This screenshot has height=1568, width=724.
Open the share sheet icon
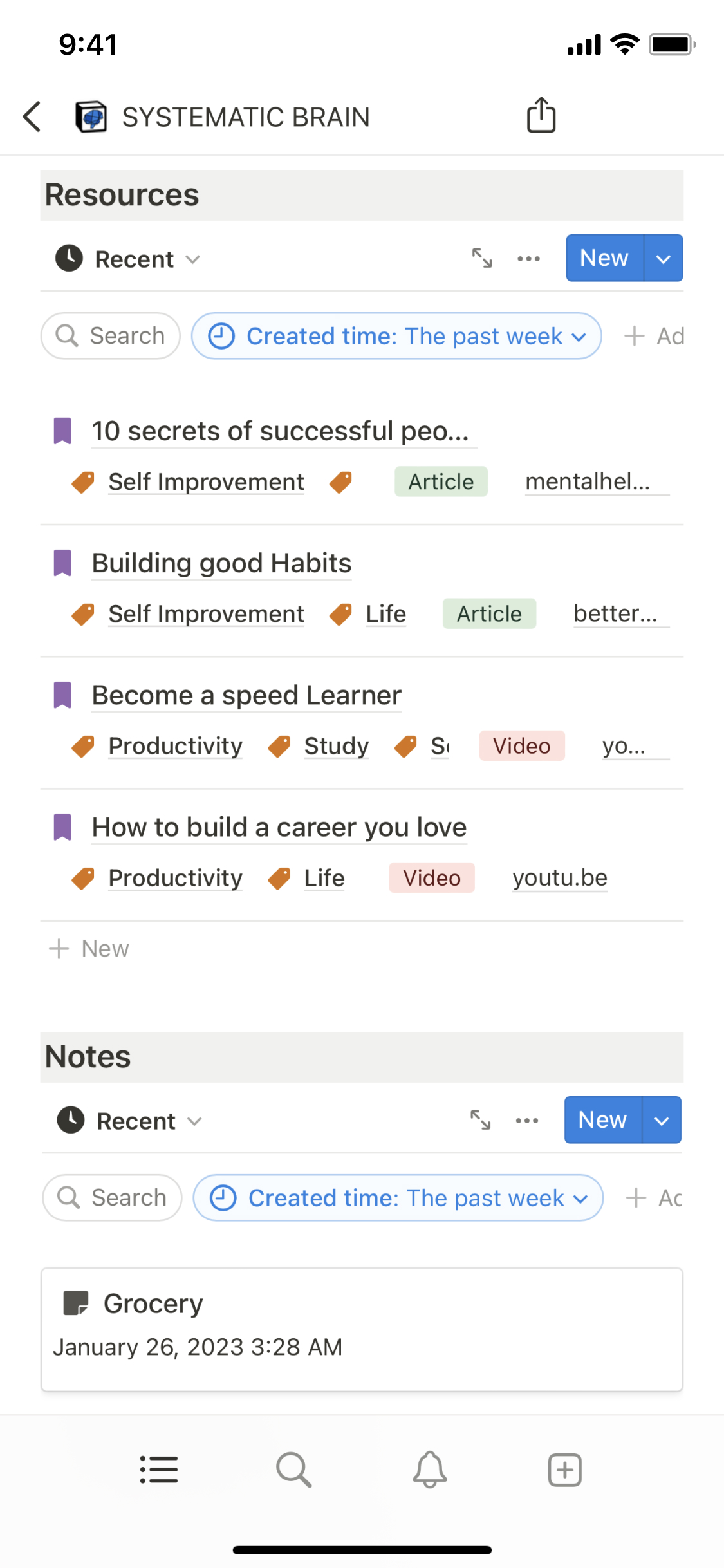coord(541,115)
